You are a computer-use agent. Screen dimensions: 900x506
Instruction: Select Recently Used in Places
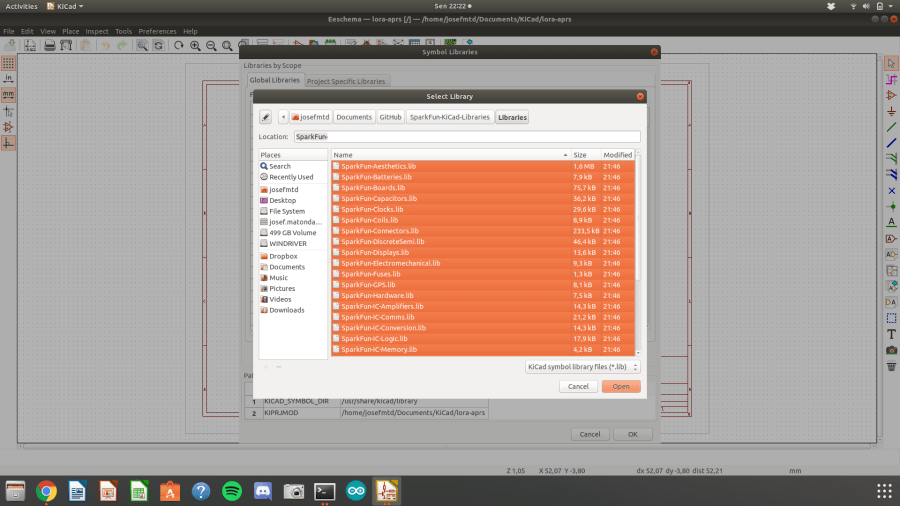click(291, 177)
